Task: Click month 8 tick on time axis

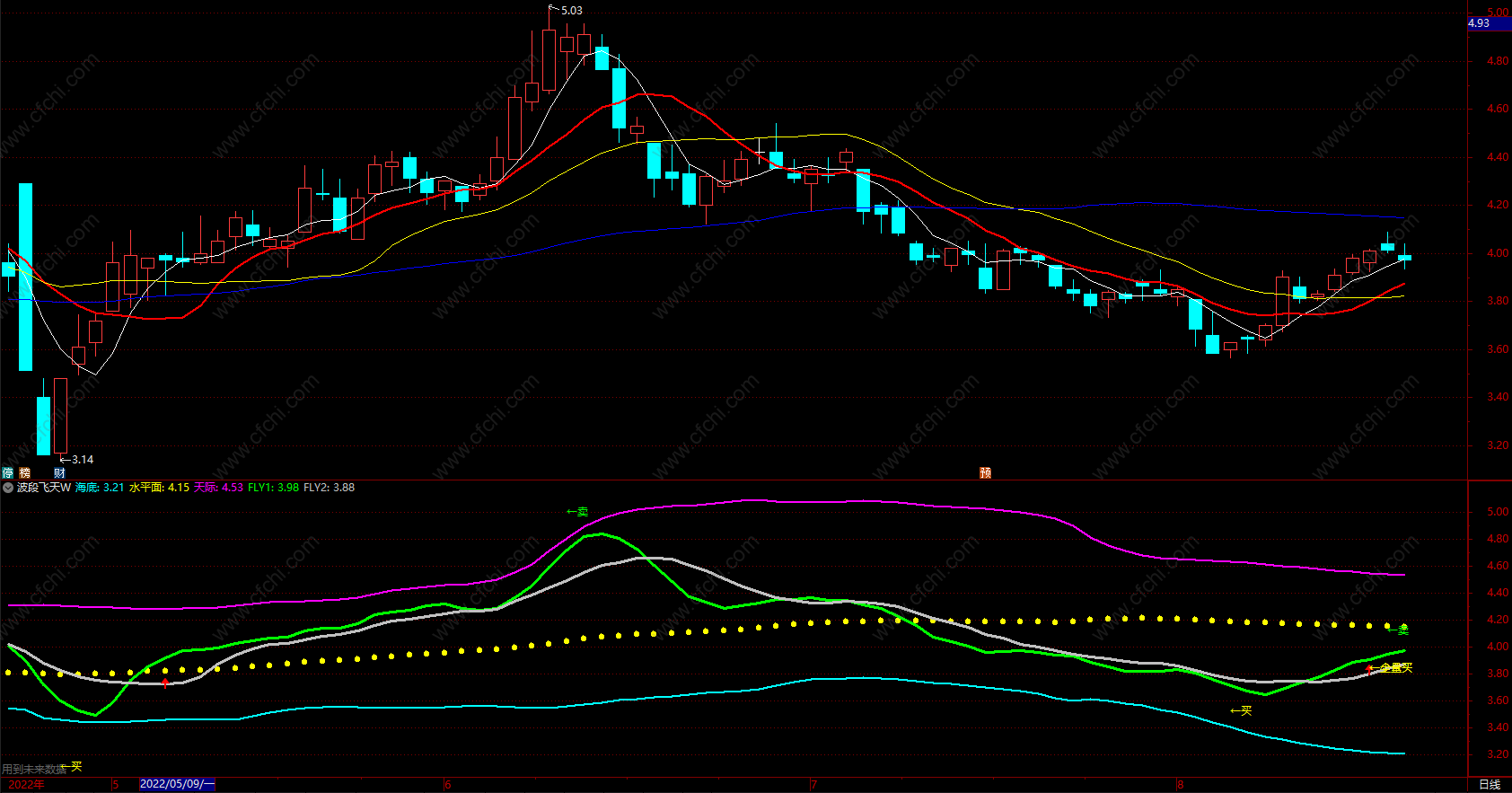Action: click(x=1180, y=784)
